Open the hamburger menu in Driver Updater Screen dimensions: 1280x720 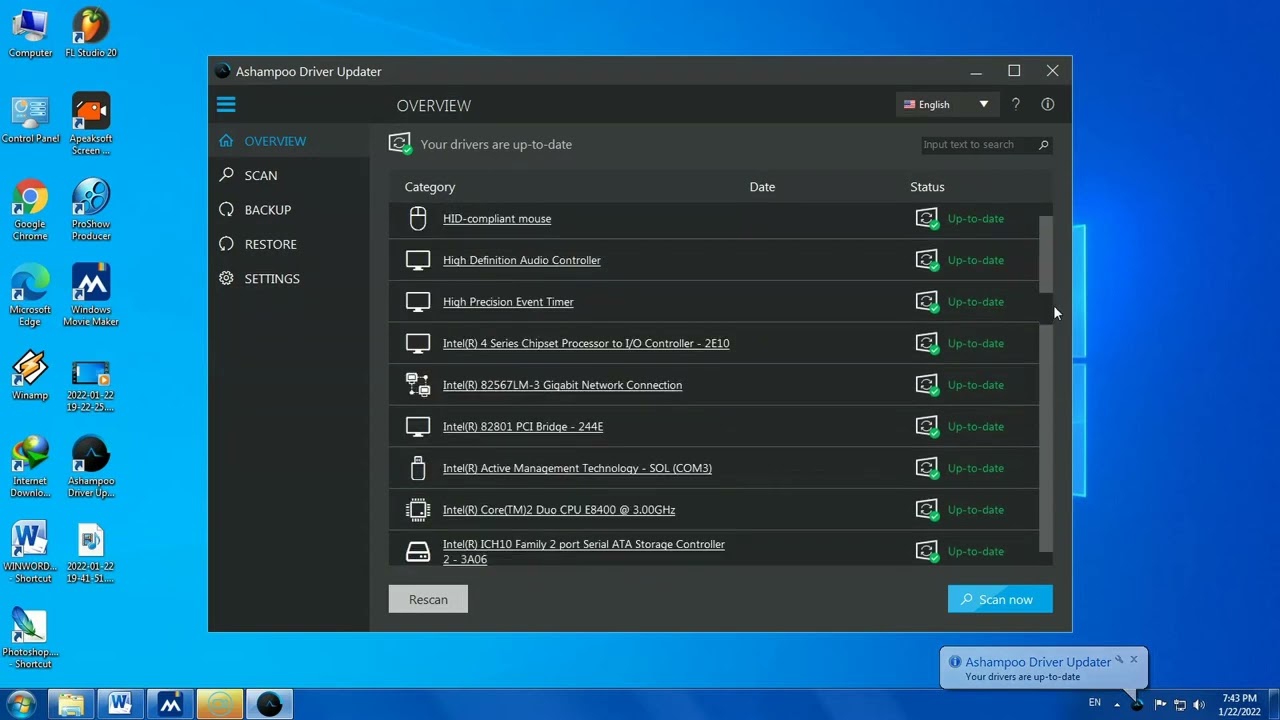(226, 104)
